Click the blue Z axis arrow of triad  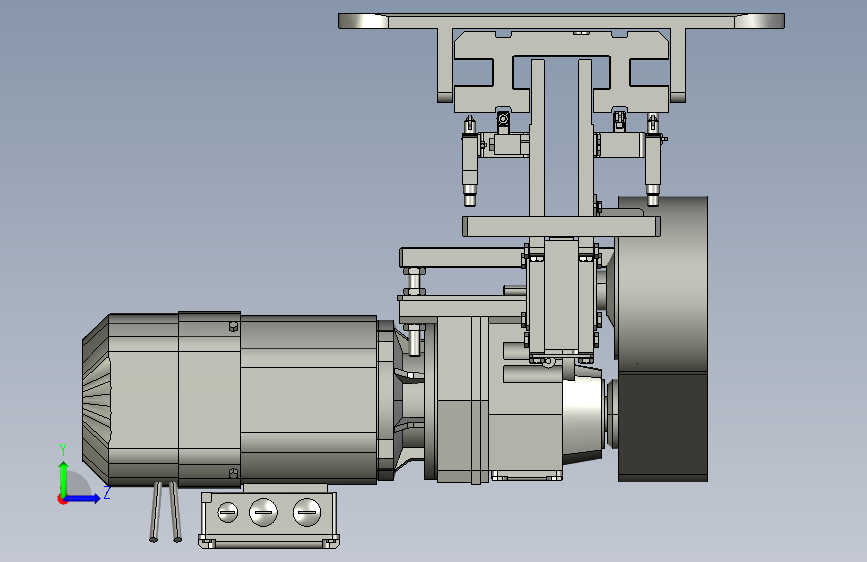tap(83, 498)
